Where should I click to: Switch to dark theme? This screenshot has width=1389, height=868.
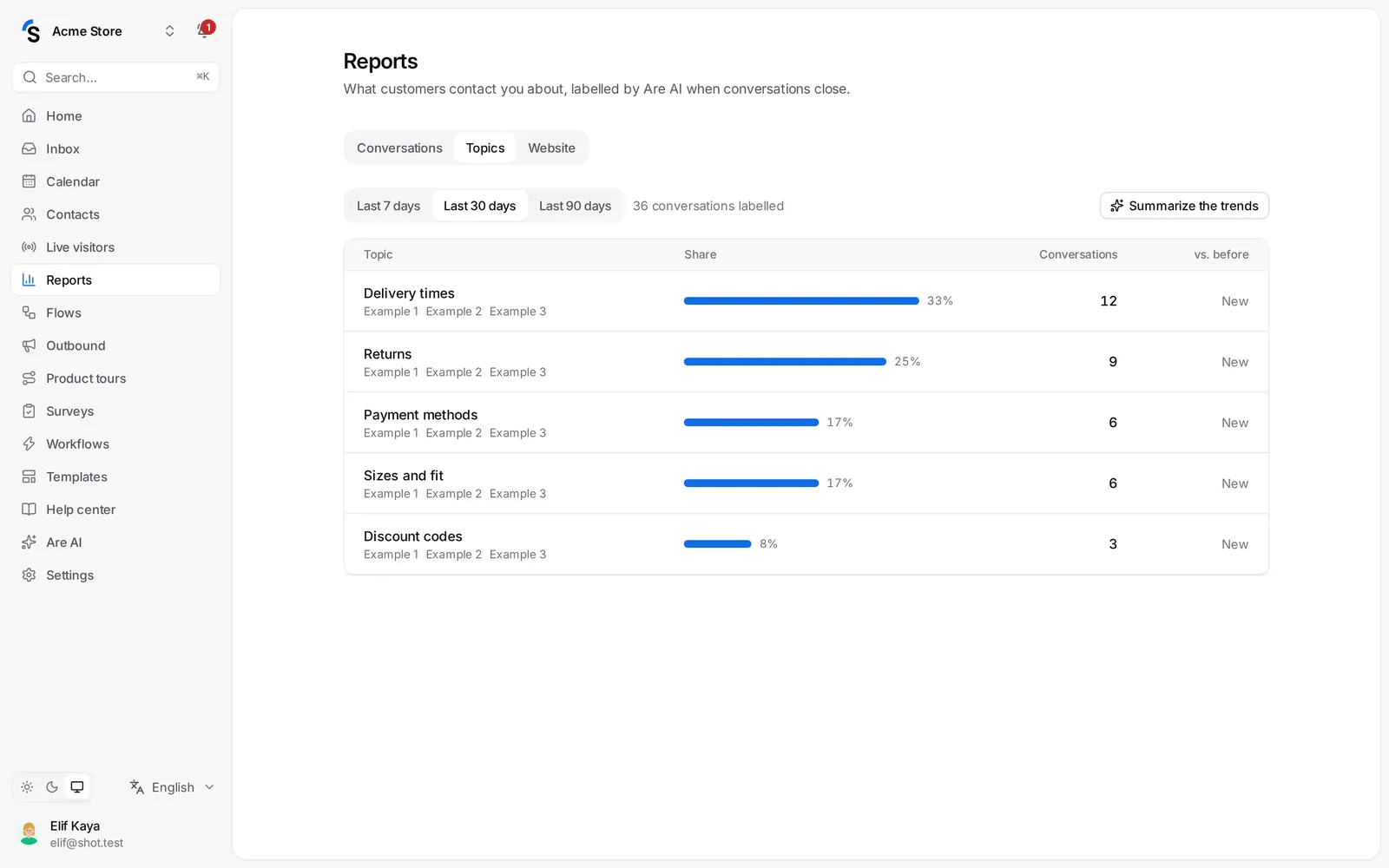(x=52, y=787)
